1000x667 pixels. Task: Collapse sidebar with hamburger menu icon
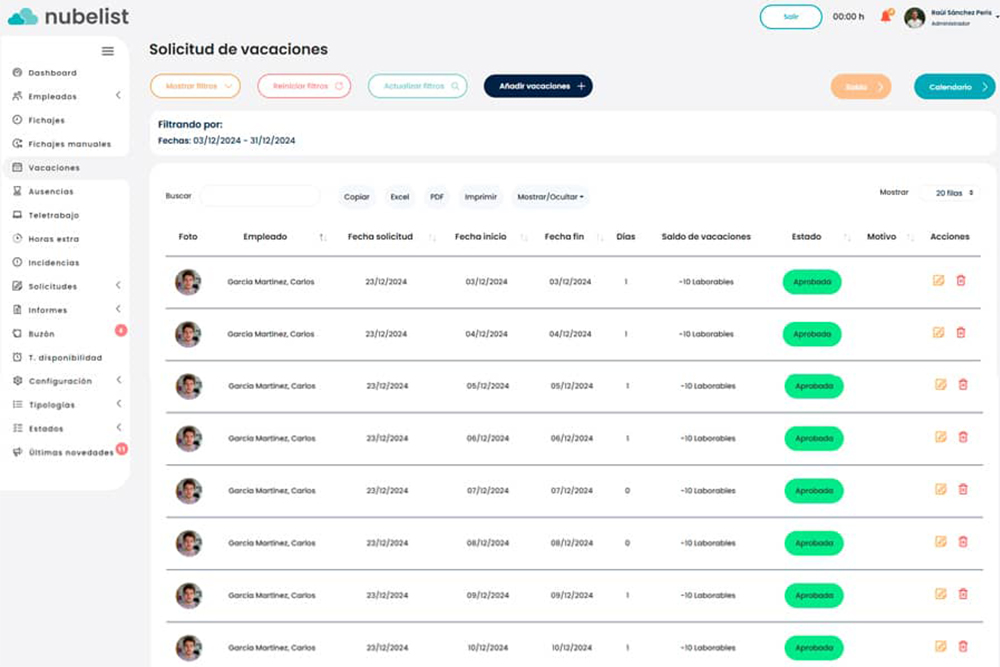tap(108, 51)
